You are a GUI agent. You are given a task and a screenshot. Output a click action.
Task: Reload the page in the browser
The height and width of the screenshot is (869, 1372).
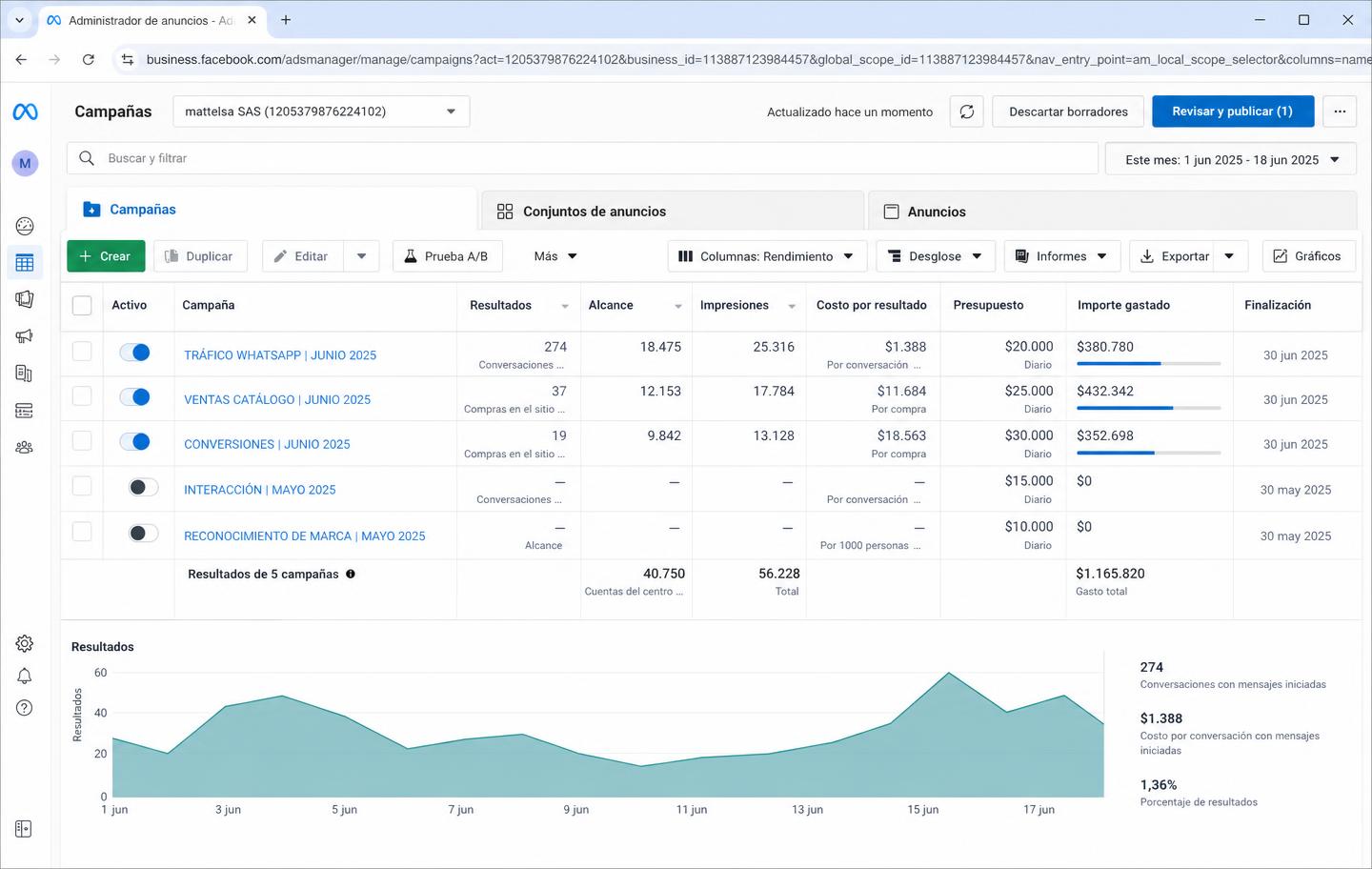tap(89, 59)
